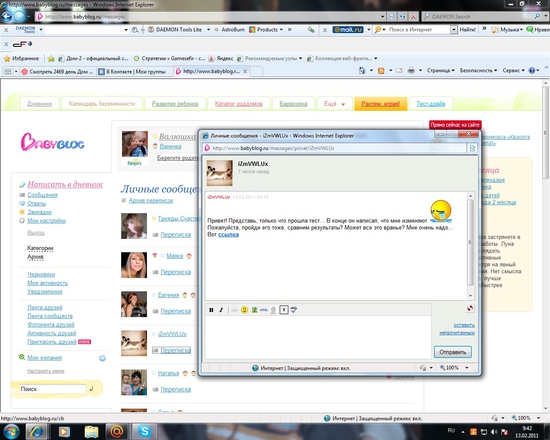Click Найти! button in Mail.ru toolbar
This screenshot has height=440, width=550.
[x=468, y=30]
